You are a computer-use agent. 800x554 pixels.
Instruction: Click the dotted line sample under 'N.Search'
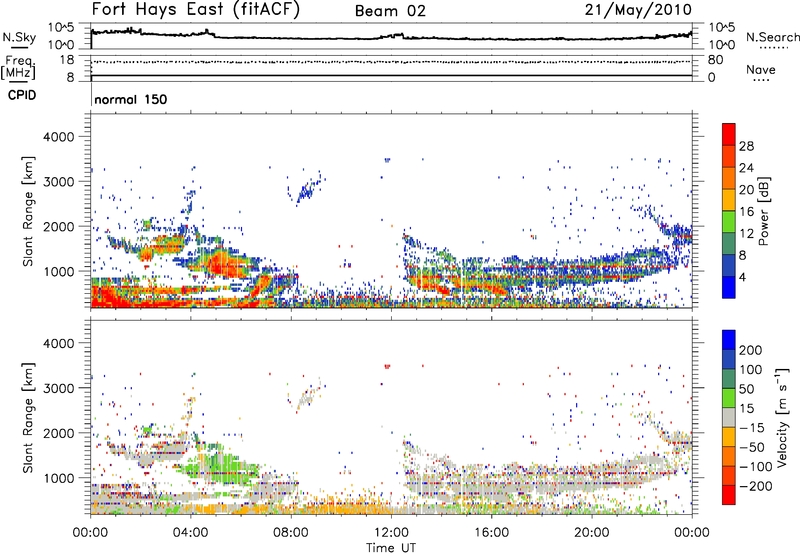(773, 48)
